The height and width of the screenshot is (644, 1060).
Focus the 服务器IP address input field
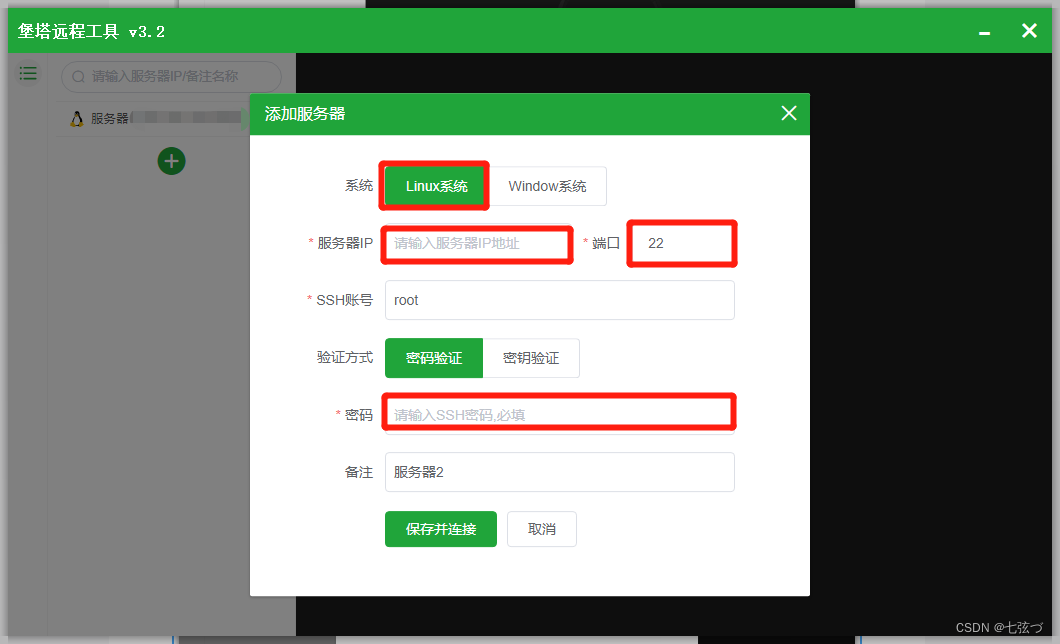pos(477,243)
